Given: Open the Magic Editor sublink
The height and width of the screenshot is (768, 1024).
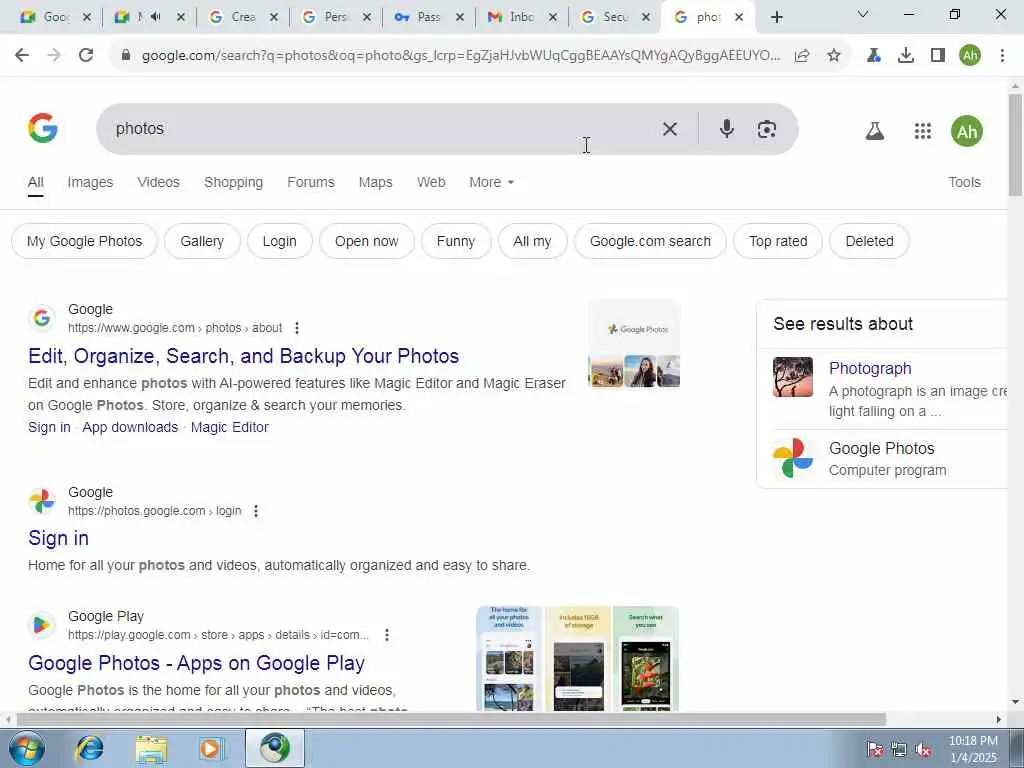Looking at the screenshot, I should [x=230, y=427].
